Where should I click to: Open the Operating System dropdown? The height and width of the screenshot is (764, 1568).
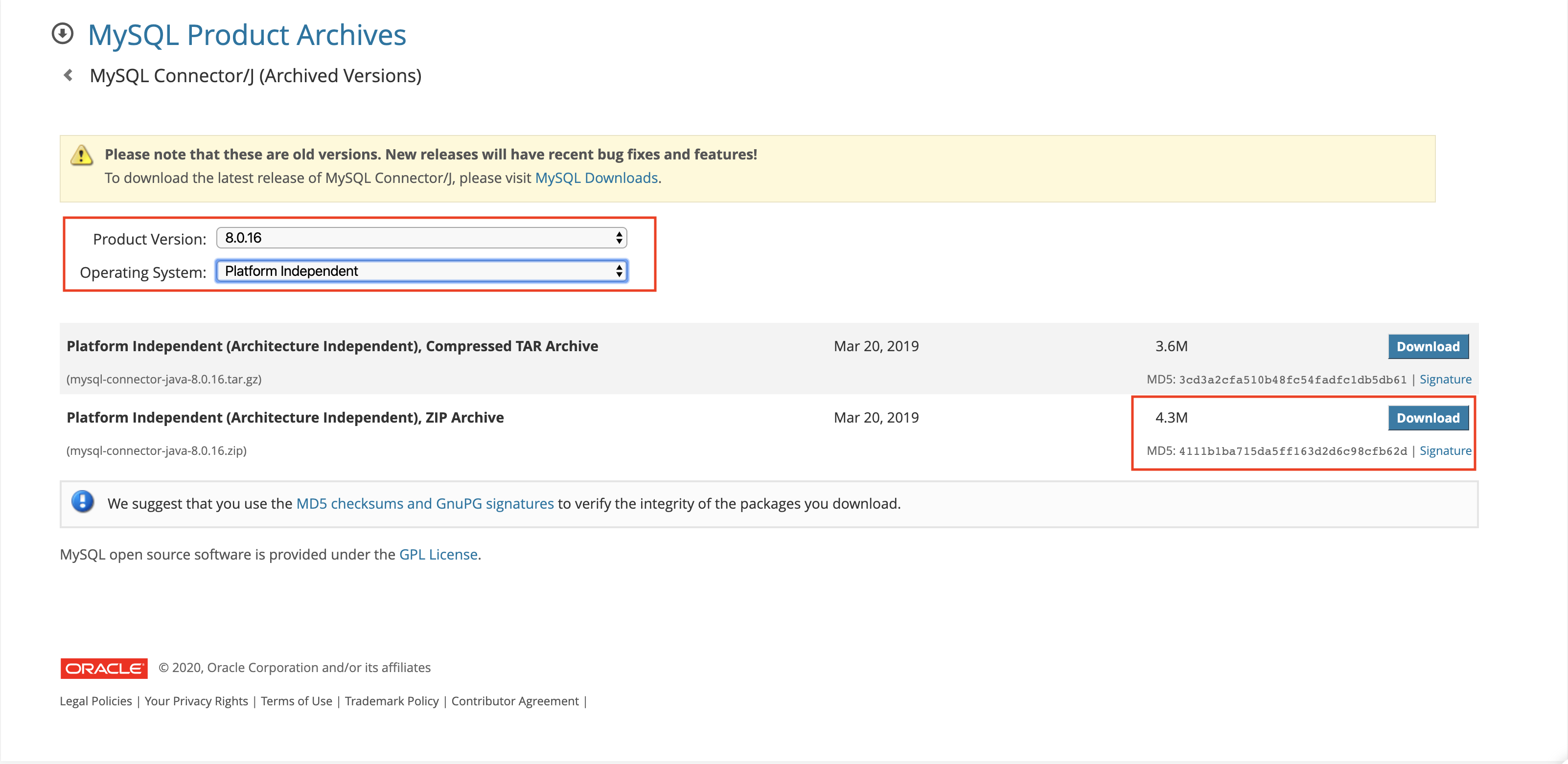(421, 271)
